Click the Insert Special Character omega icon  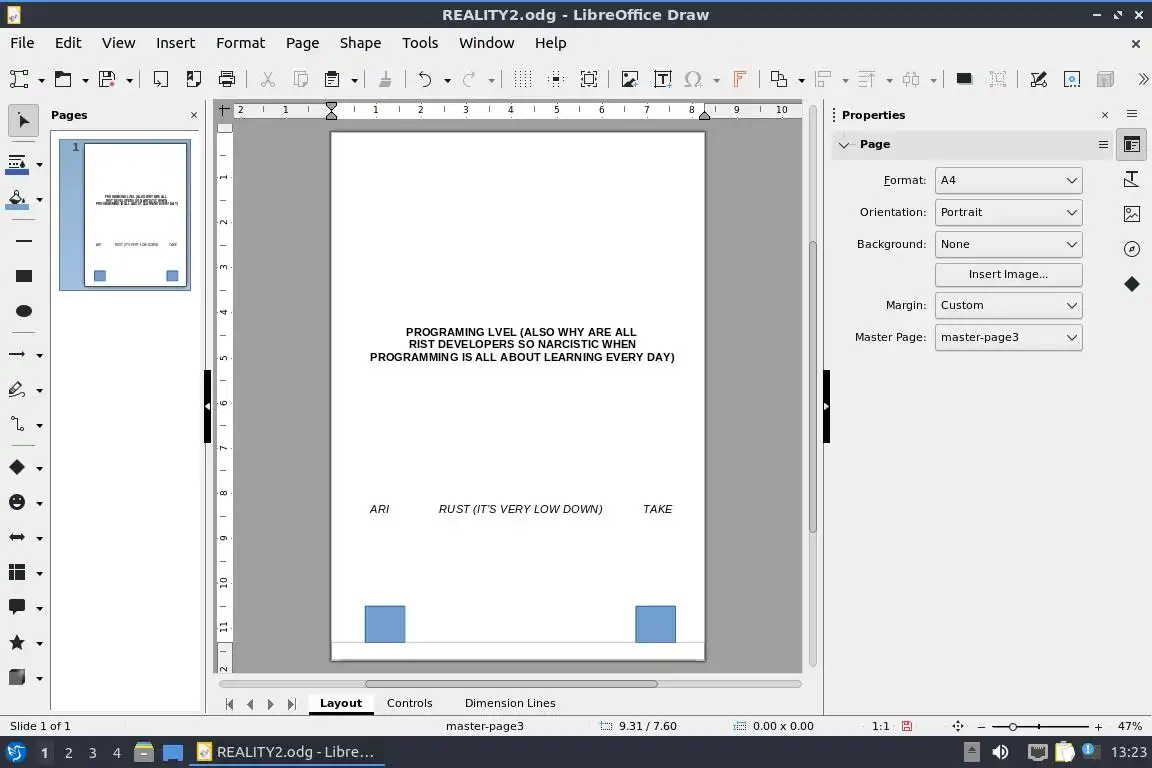[693, 79]
